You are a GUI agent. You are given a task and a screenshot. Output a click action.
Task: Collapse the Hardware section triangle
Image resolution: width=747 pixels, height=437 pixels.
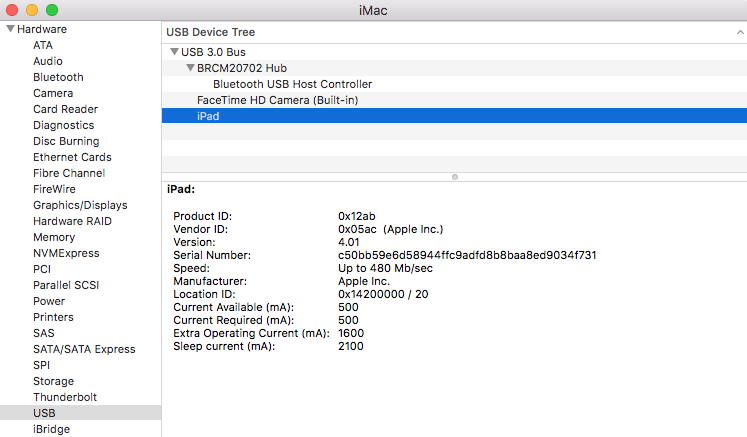pos(10,29)
